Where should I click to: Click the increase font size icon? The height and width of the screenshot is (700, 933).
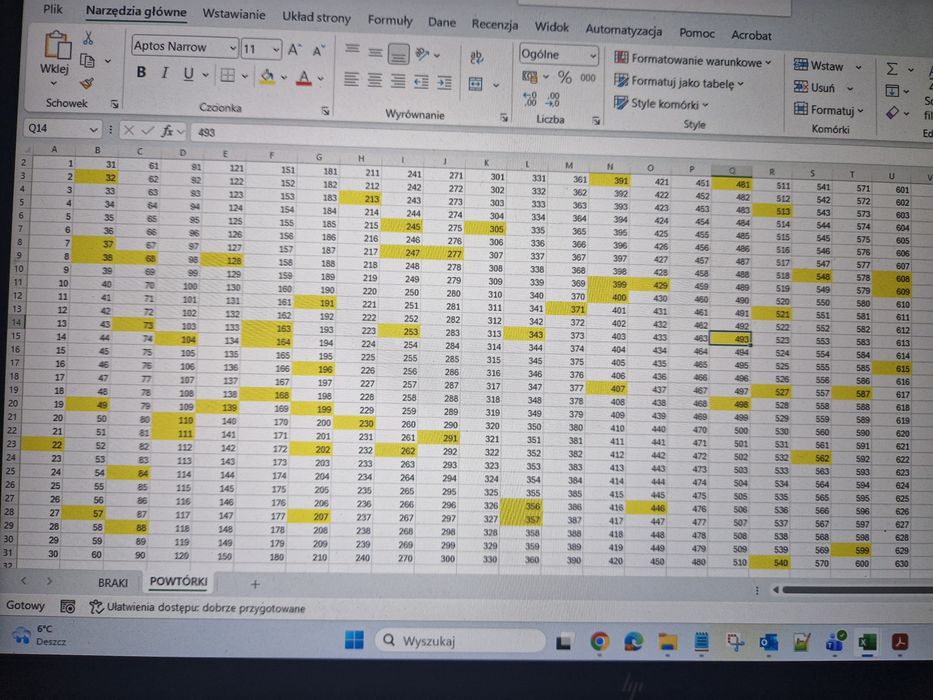295,50
